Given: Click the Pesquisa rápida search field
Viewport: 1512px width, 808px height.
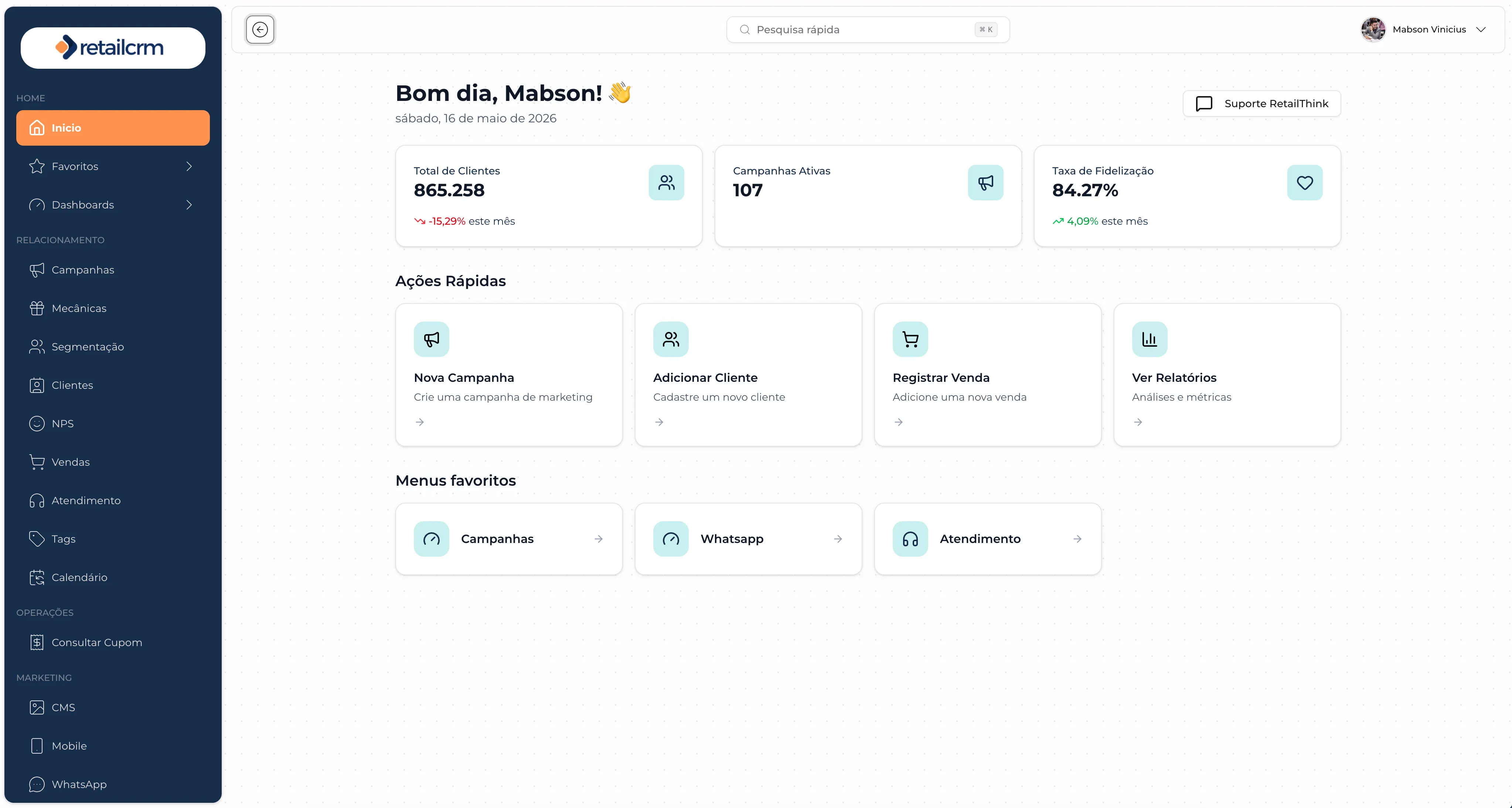Looking at the screenshot, I should pos(868,29).
